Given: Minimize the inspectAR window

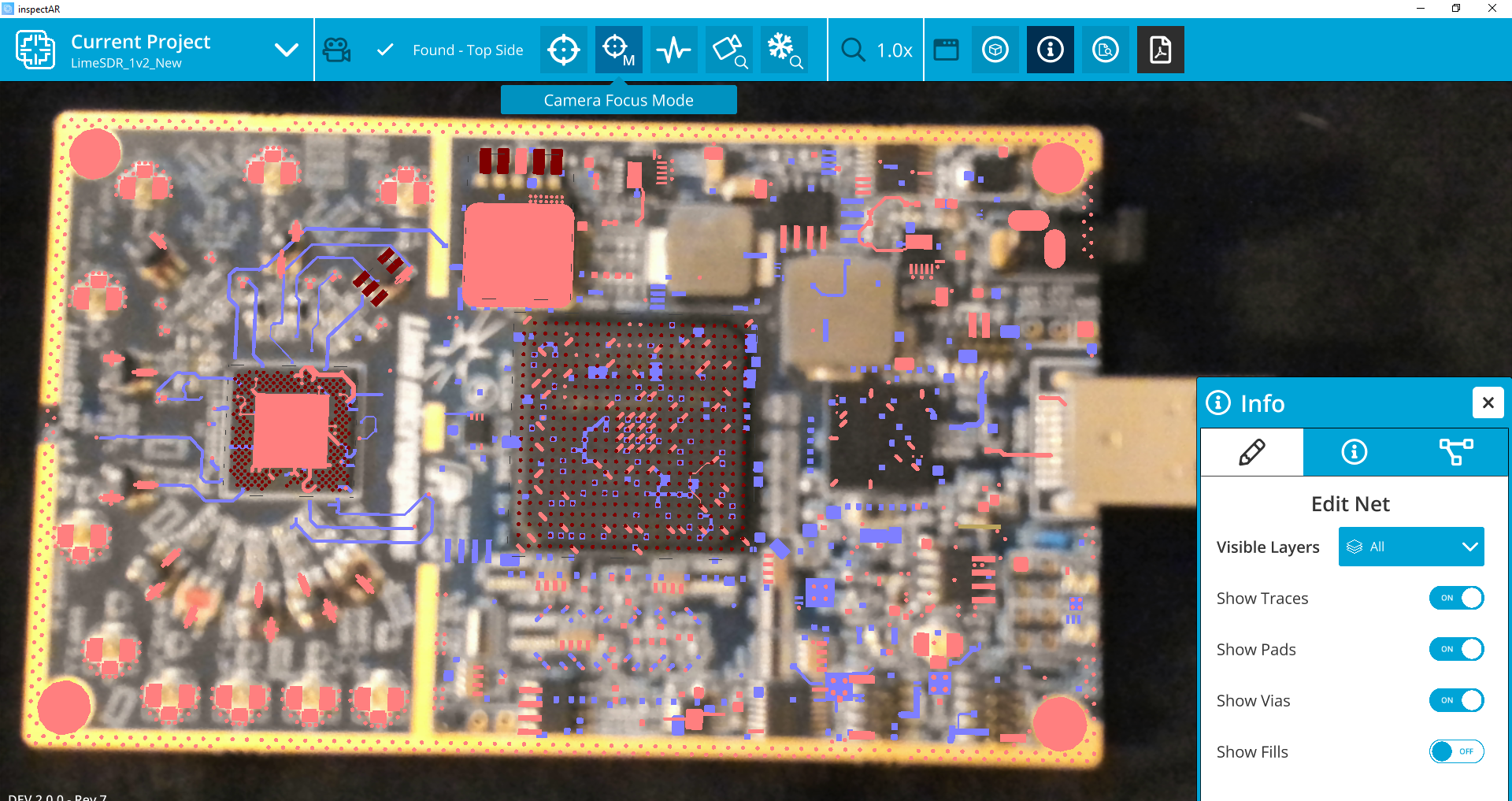Looking at the screenshot, I should (1421, 9).
